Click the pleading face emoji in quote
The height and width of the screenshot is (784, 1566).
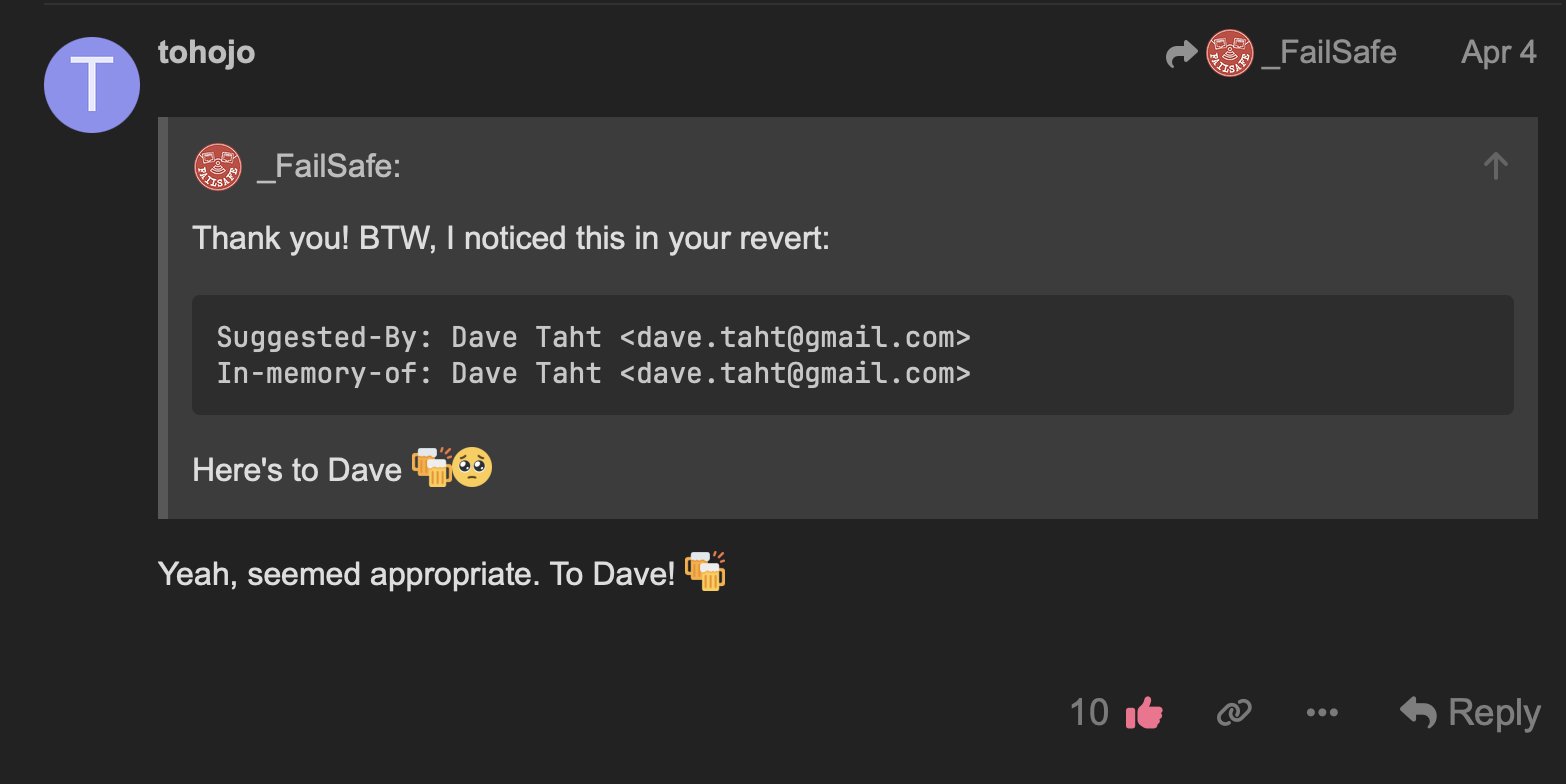tap(472, 468)
